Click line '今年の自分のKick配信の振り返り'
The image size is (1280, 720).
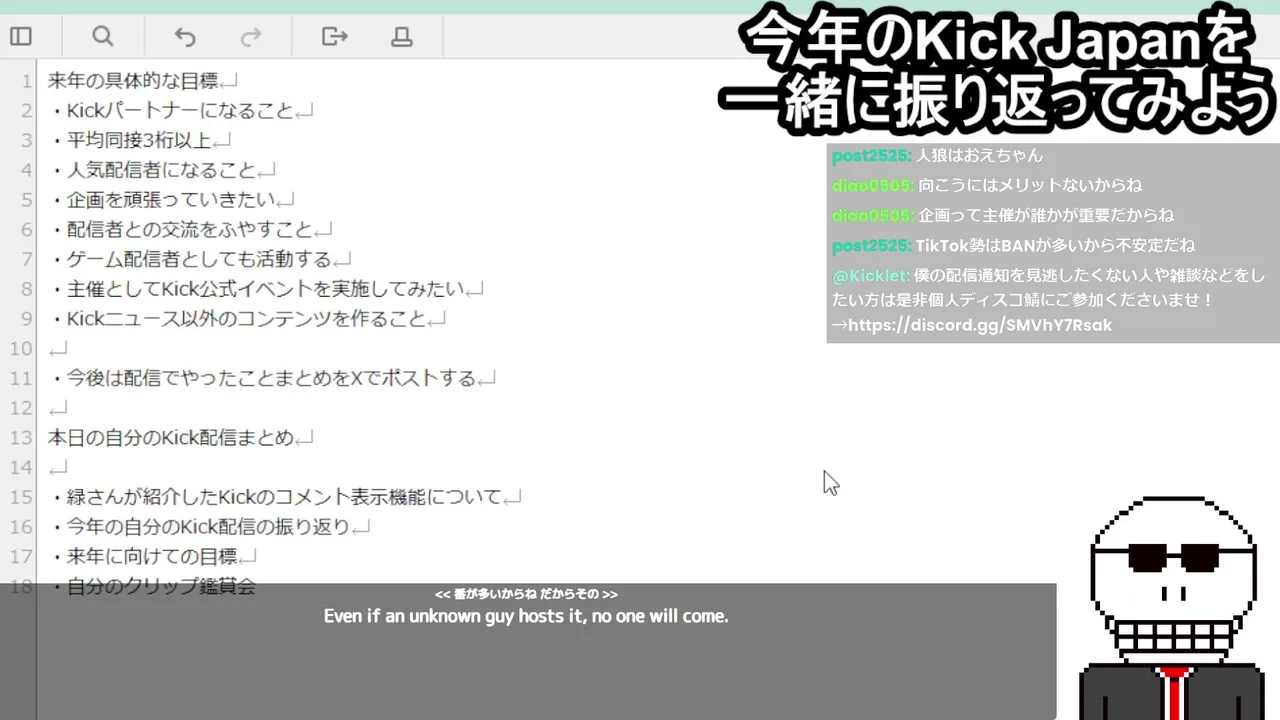coord(199,526)
